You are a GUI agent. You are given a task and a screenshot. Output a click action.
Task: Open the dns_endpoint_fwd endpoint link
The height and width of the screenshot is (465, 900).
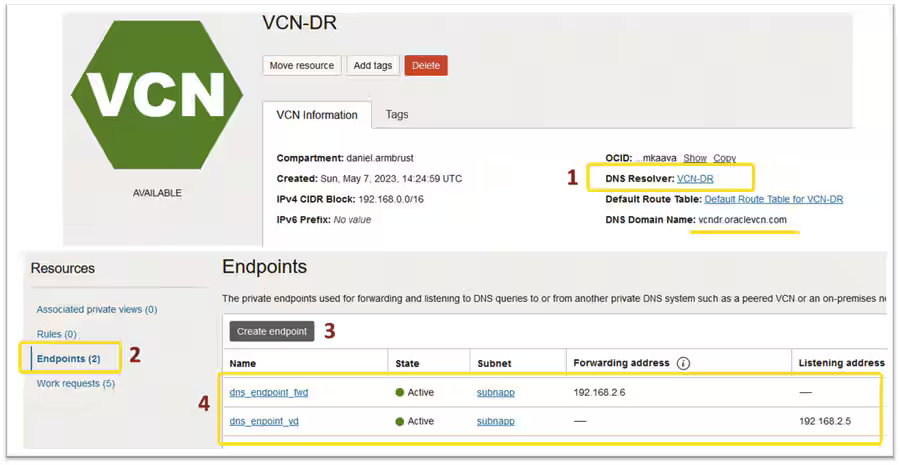(269, 393)
